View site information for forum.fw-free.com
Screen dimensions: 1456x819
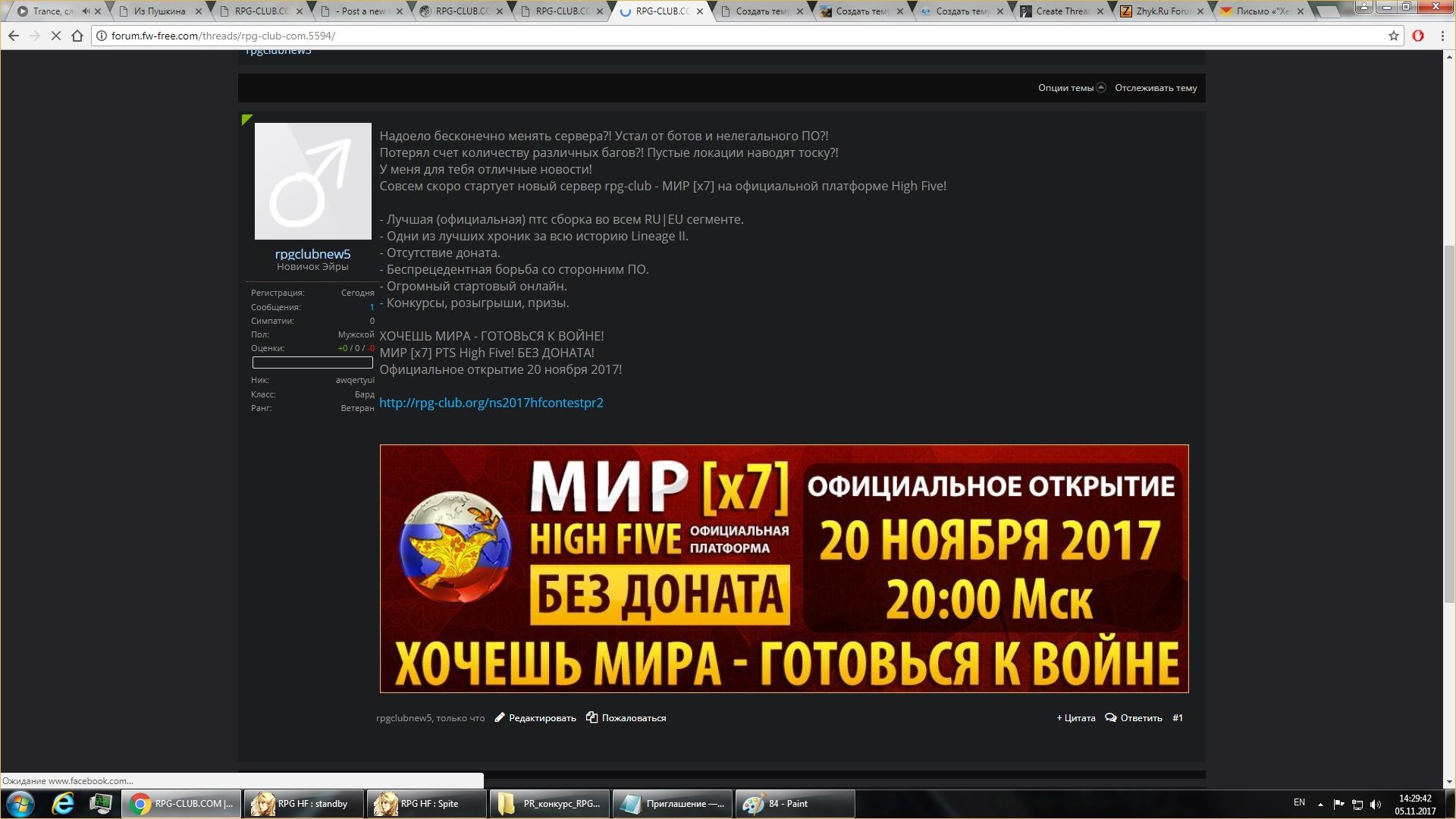[101, 36]
